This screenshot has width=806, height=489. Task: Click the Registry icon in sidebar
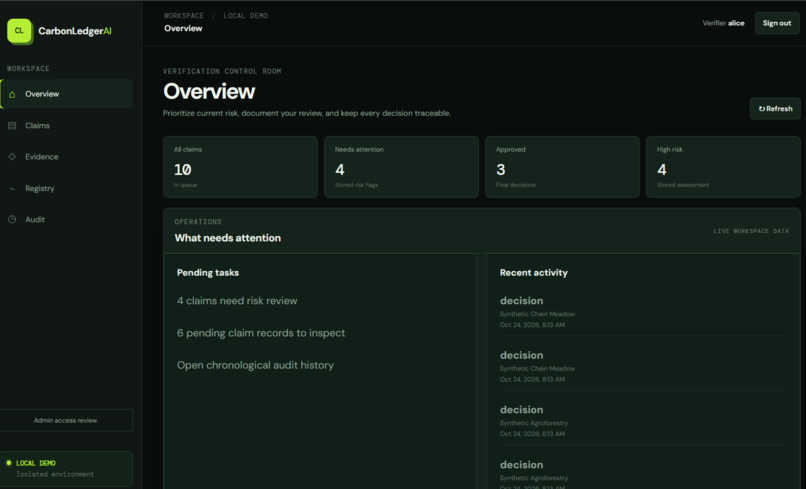point(12,189)
